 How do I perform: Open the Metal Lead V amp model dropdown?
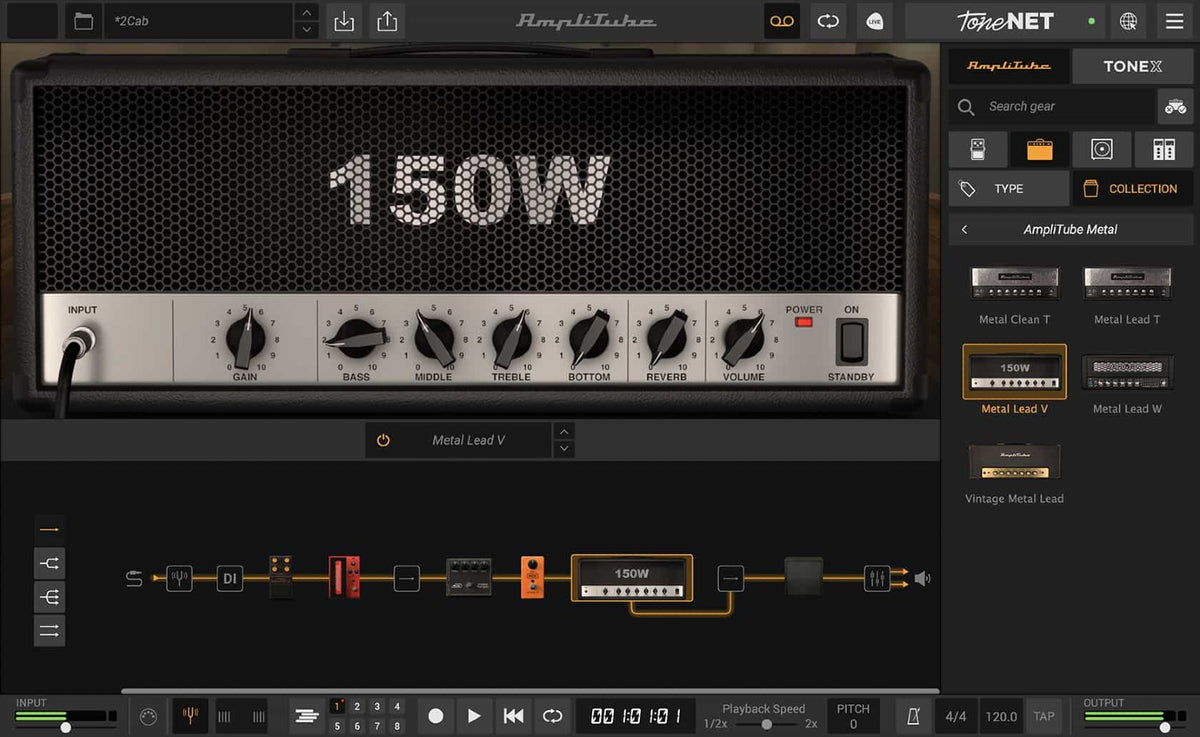coord(458,440)
